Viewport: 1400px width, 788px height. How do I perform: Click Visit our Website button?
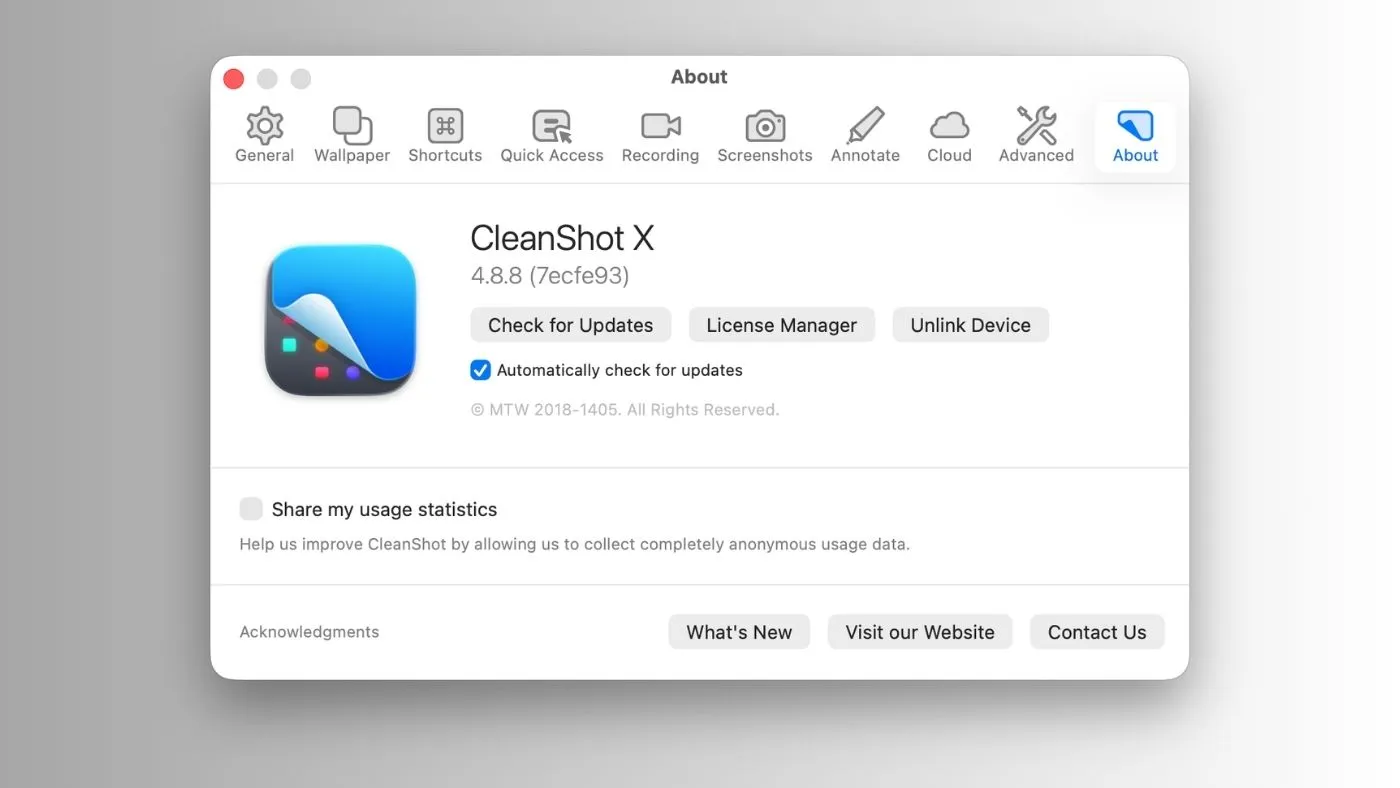[x=920, y=632]
